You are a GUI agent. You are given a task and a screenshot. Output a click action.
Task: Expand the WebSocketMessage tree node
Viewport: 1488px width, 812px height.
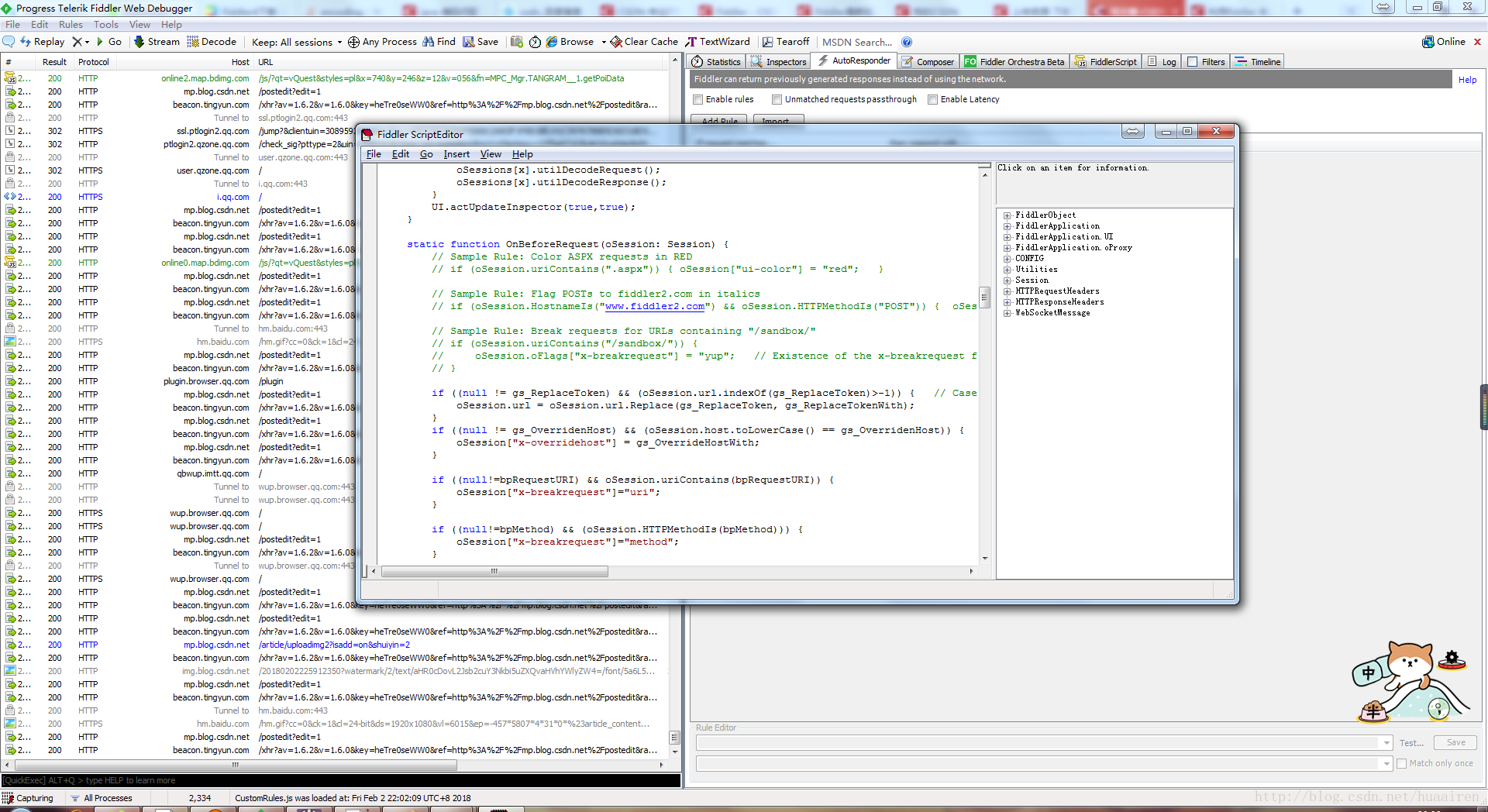[x=1007, y=313]
